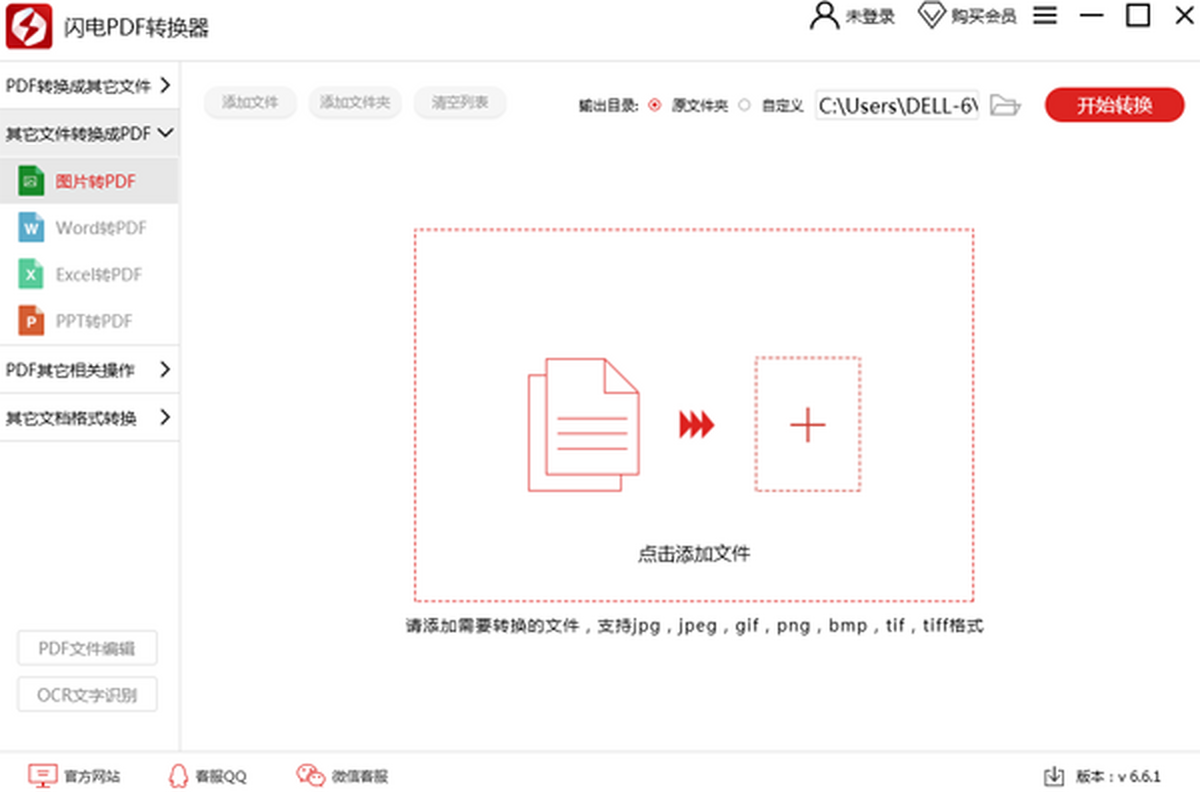Click the diamond 购买会员 membership icon
Screen dimensions: 1200x792
coord(931,16)
